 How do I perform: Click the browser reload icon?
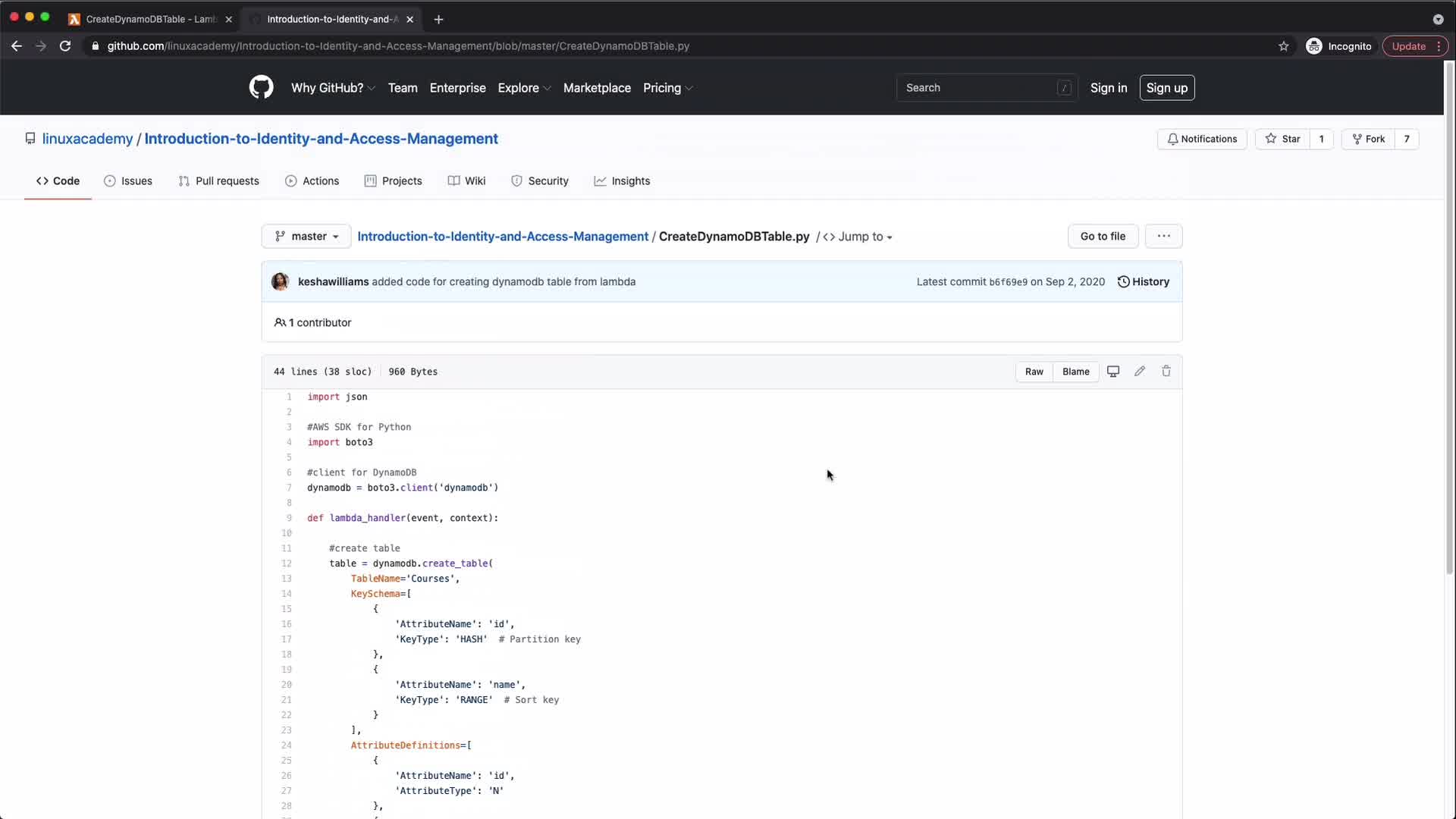pyautogui.click(x=65, y=46)
